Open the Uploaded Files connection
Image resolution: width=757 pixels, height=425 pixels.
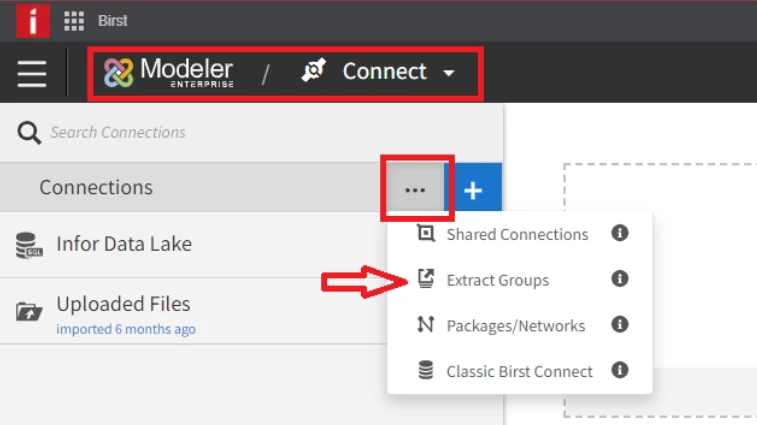193,312
